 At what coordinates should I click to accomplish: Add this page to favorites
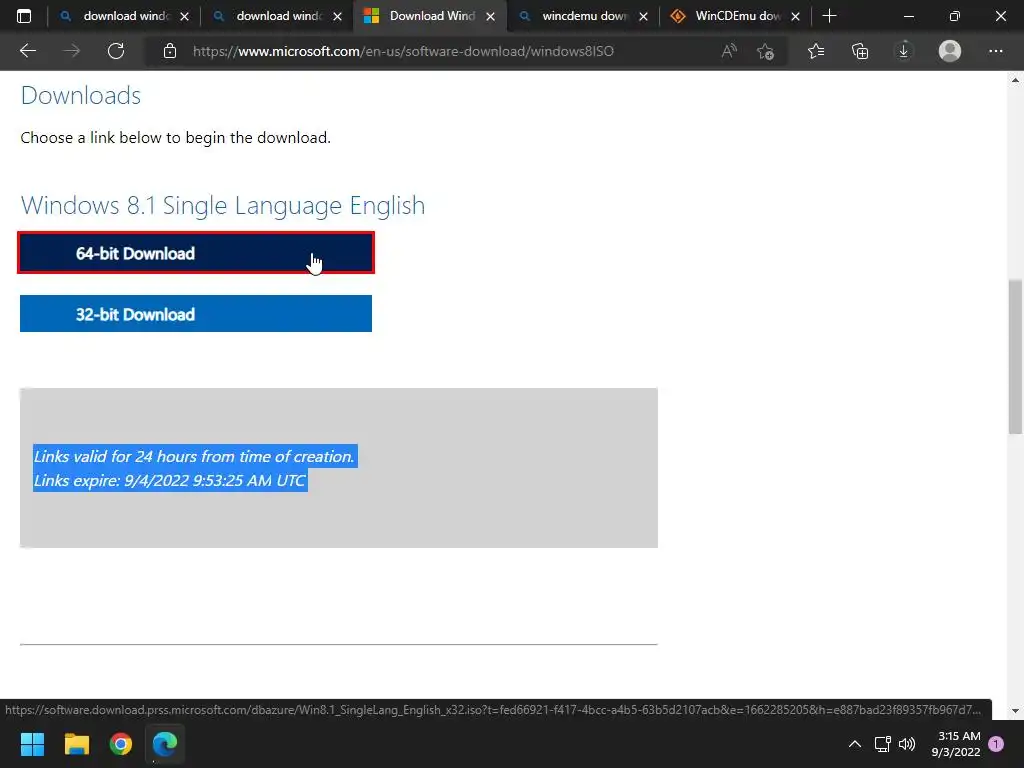tap(765, 51)
